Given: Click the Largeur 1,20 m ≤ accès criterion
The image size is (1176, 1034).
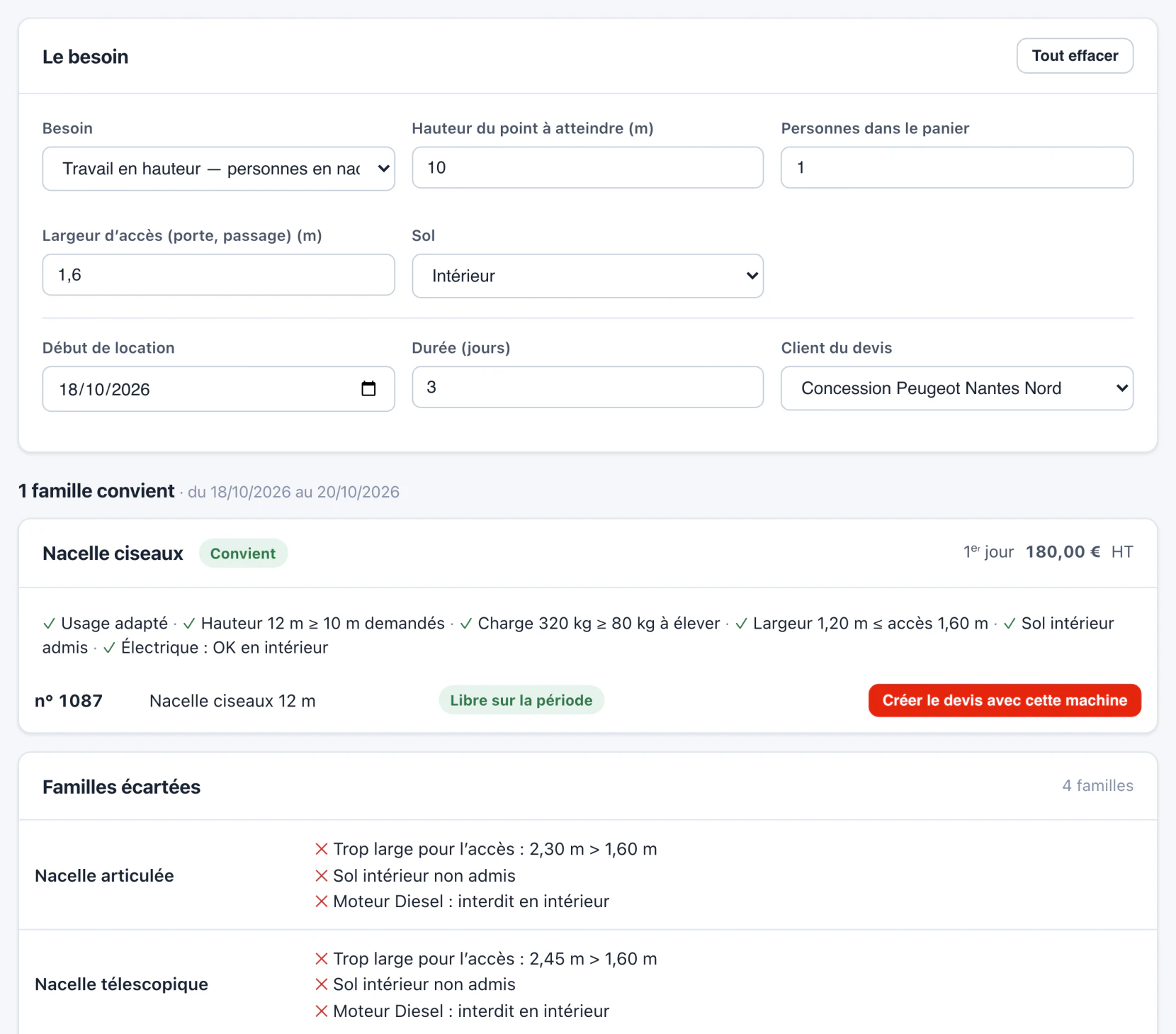Looking at the screenshot, I should 861,624.
